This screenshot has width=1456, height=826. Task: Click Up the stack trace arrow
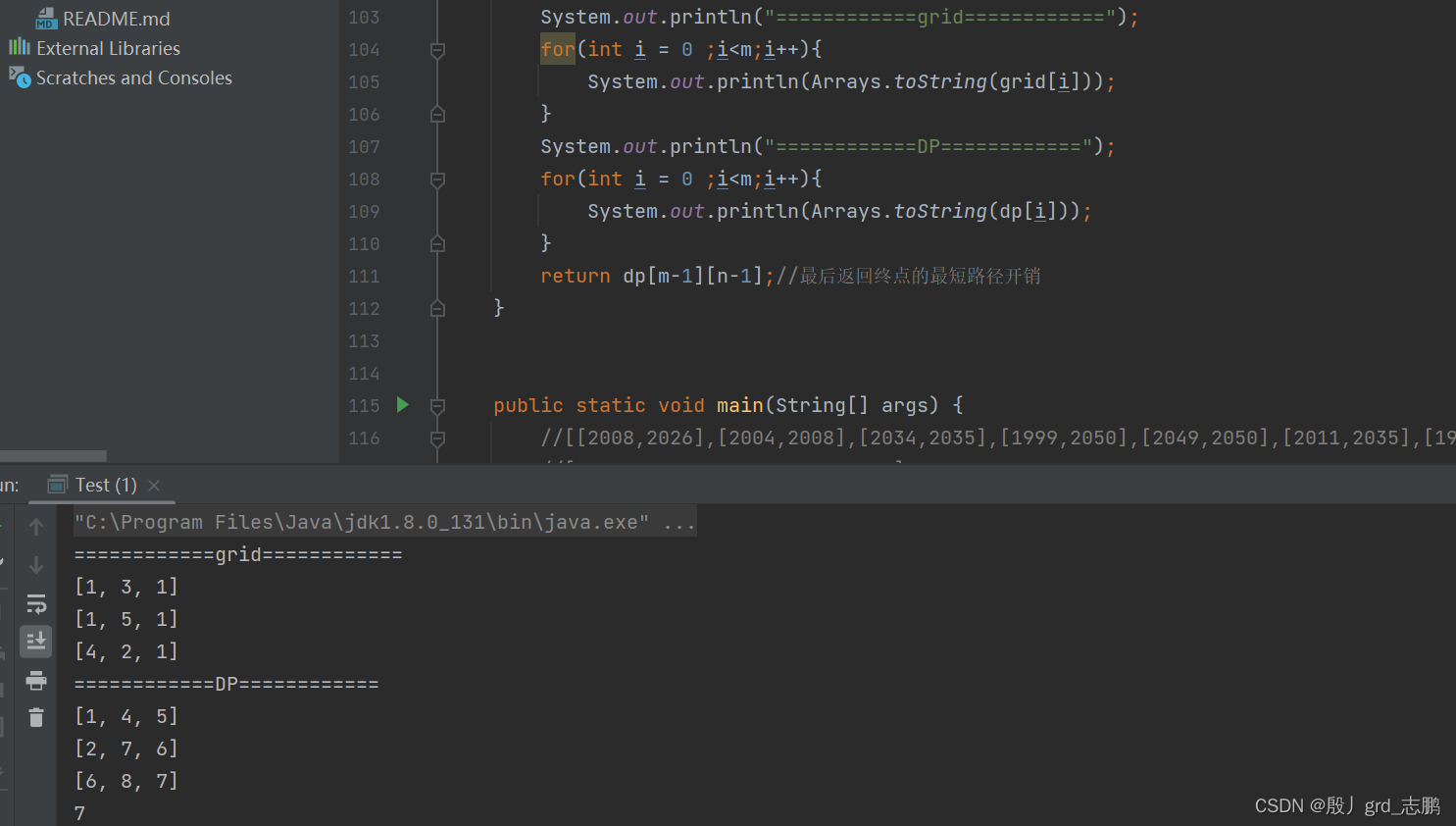click(x=36, y=527)
